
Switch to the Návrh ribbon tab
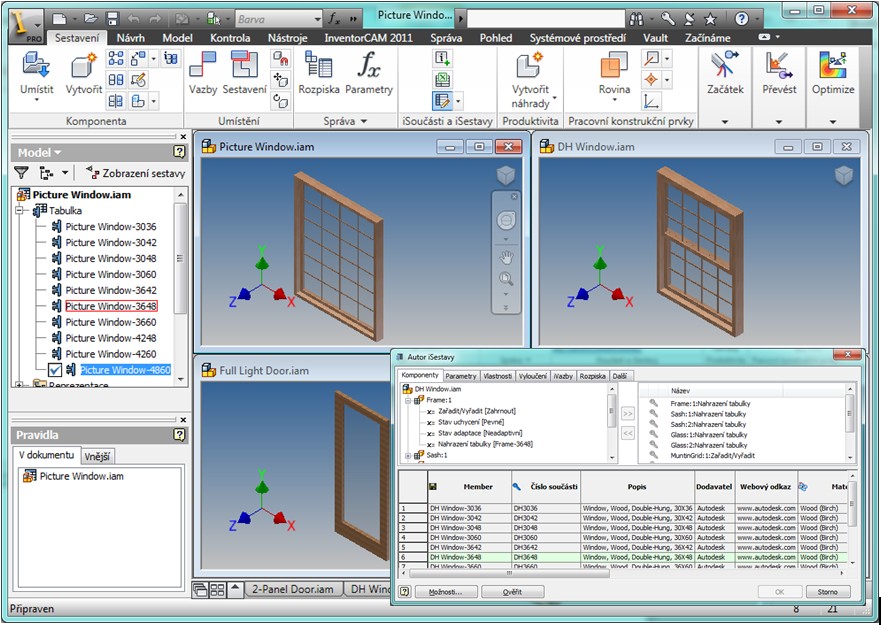130,38
